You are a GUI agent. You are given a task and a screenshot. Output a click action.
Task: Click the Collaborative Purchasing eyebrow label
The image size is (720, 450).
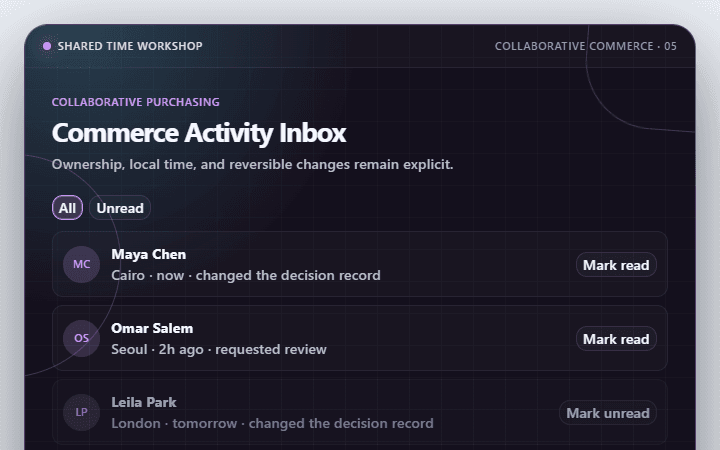(135, 102)
